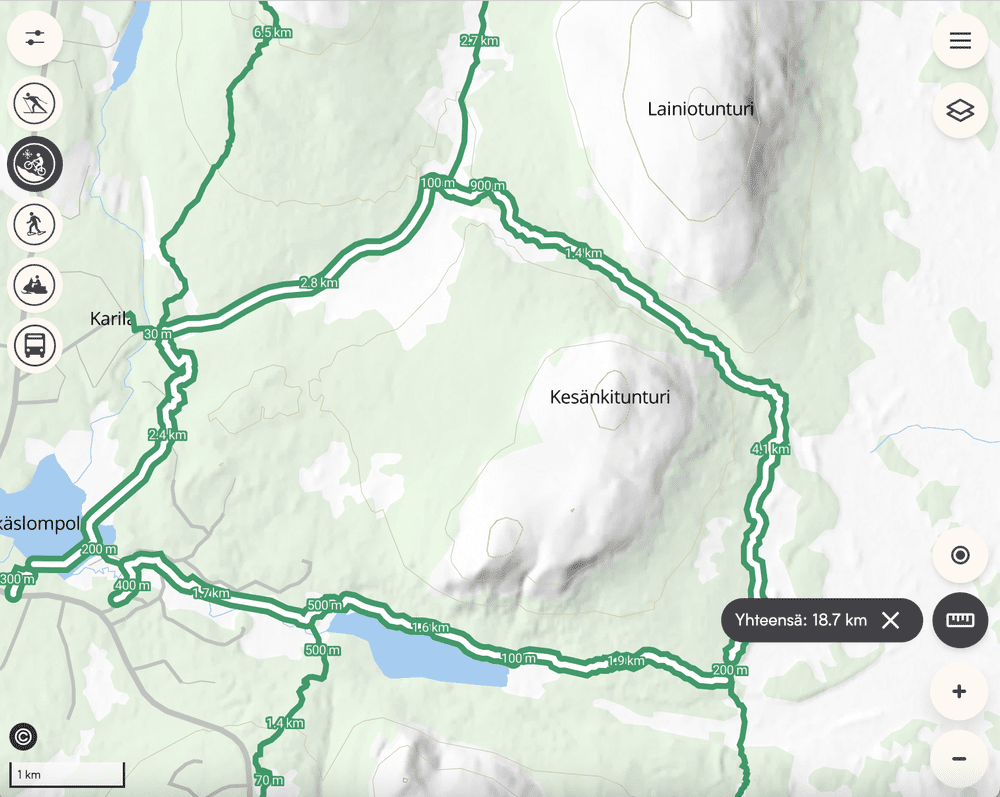The height and width of the screenshot is (797, 1000).
Task: Open the hamburger main menu
Action: [x=960, y=41]
